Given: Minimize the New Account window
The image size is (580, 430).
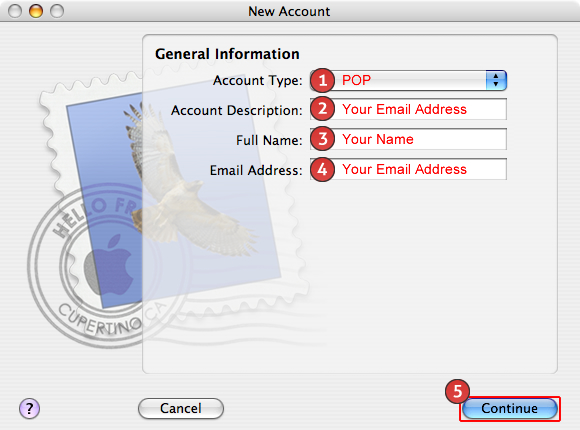Looking at the screenshot, I should [x=36, y=11].
